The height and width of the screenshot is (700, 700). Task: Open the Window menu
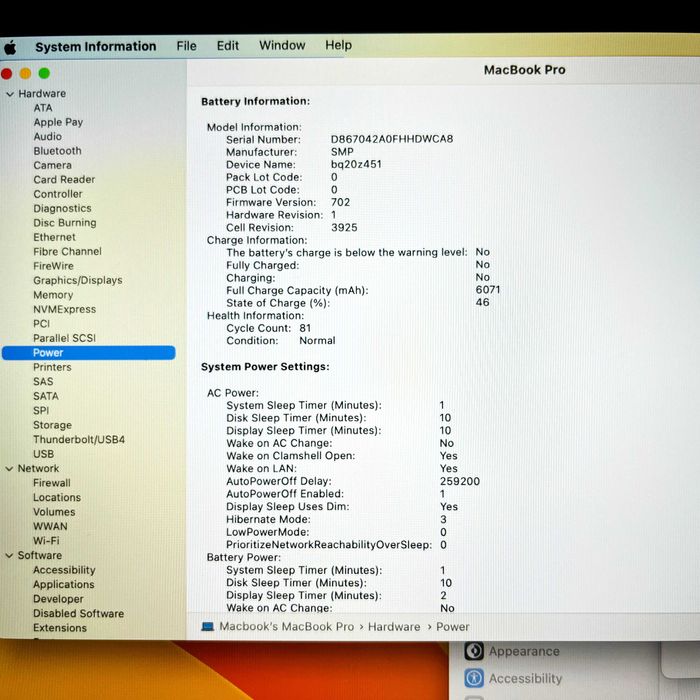(282, 45)
